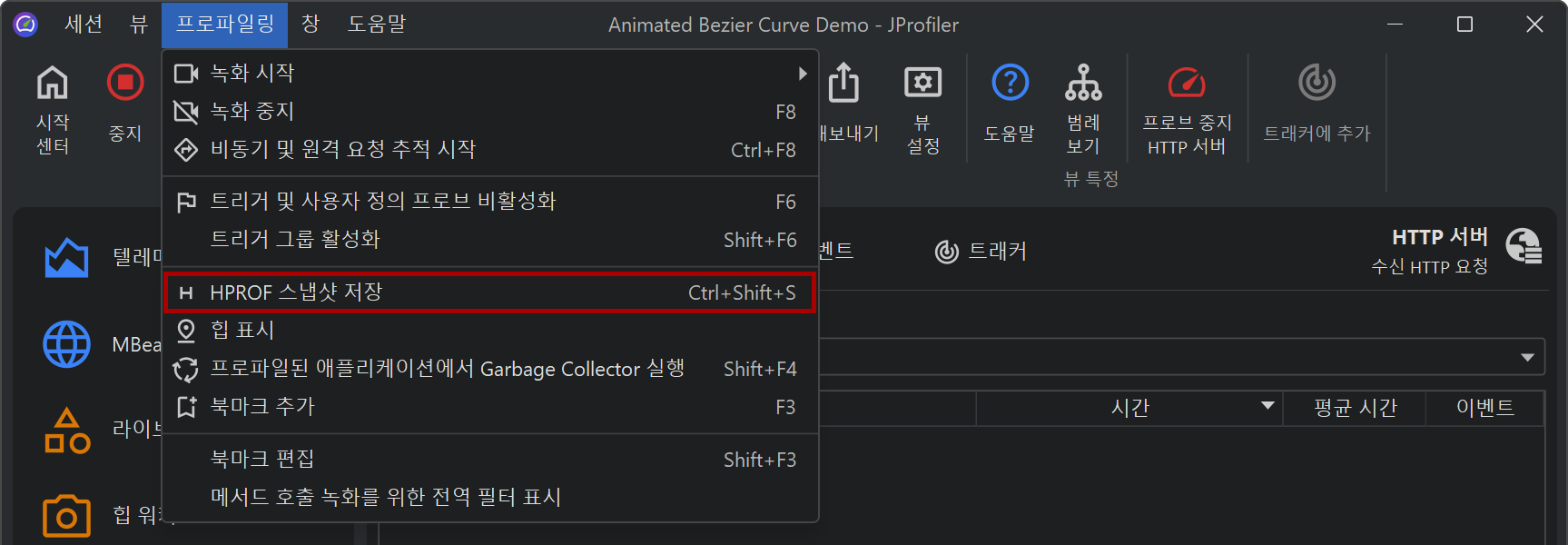Open the Session (세션) menu
1568x545 pixels.
84,25
